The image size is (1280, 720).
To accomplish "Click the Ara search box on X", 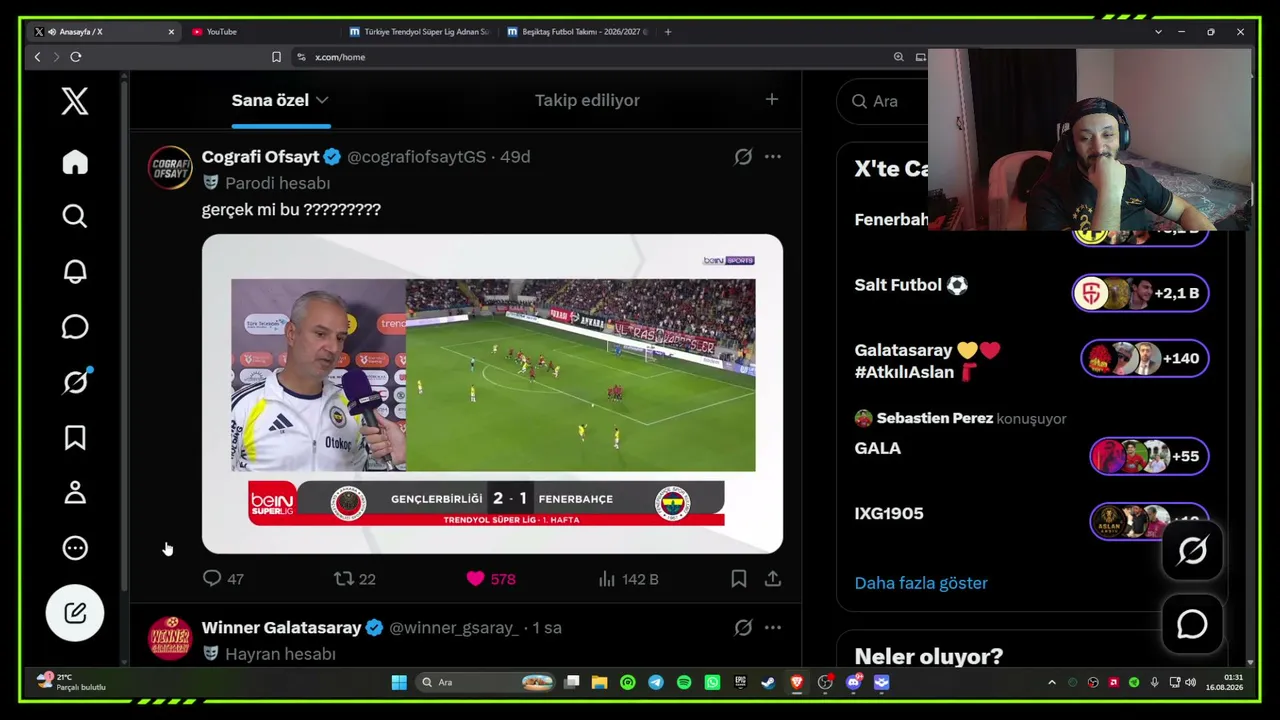I will pyautogui.click(x=884, y=101).
